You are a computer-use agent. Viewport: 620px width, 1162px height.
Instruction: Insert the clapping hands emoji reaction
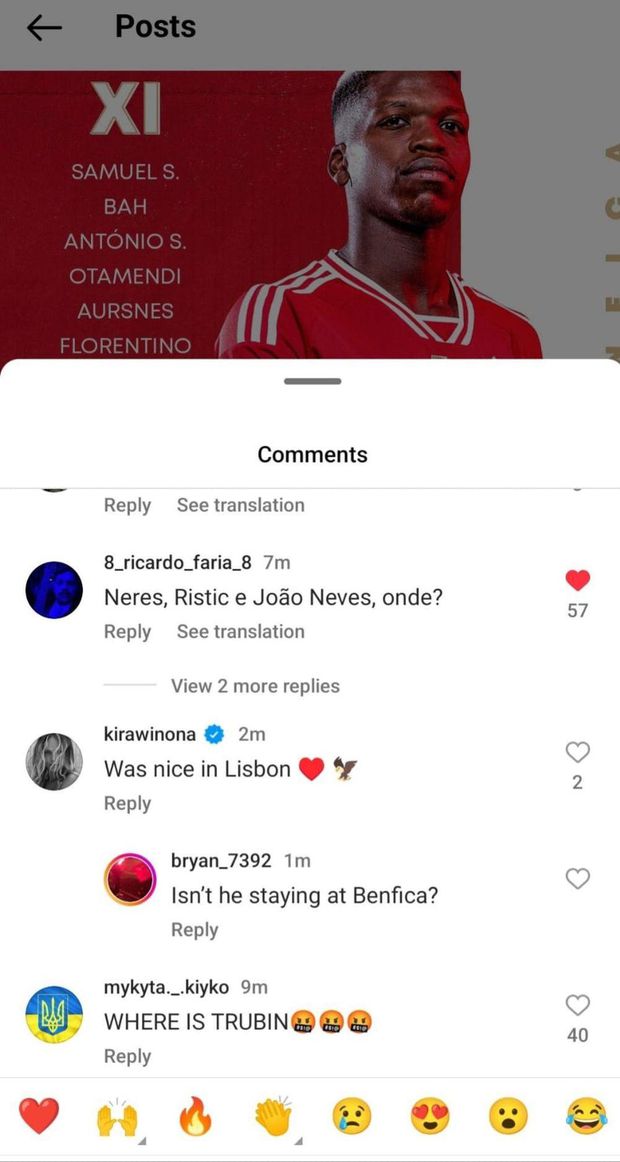[x=274, y=1117]
